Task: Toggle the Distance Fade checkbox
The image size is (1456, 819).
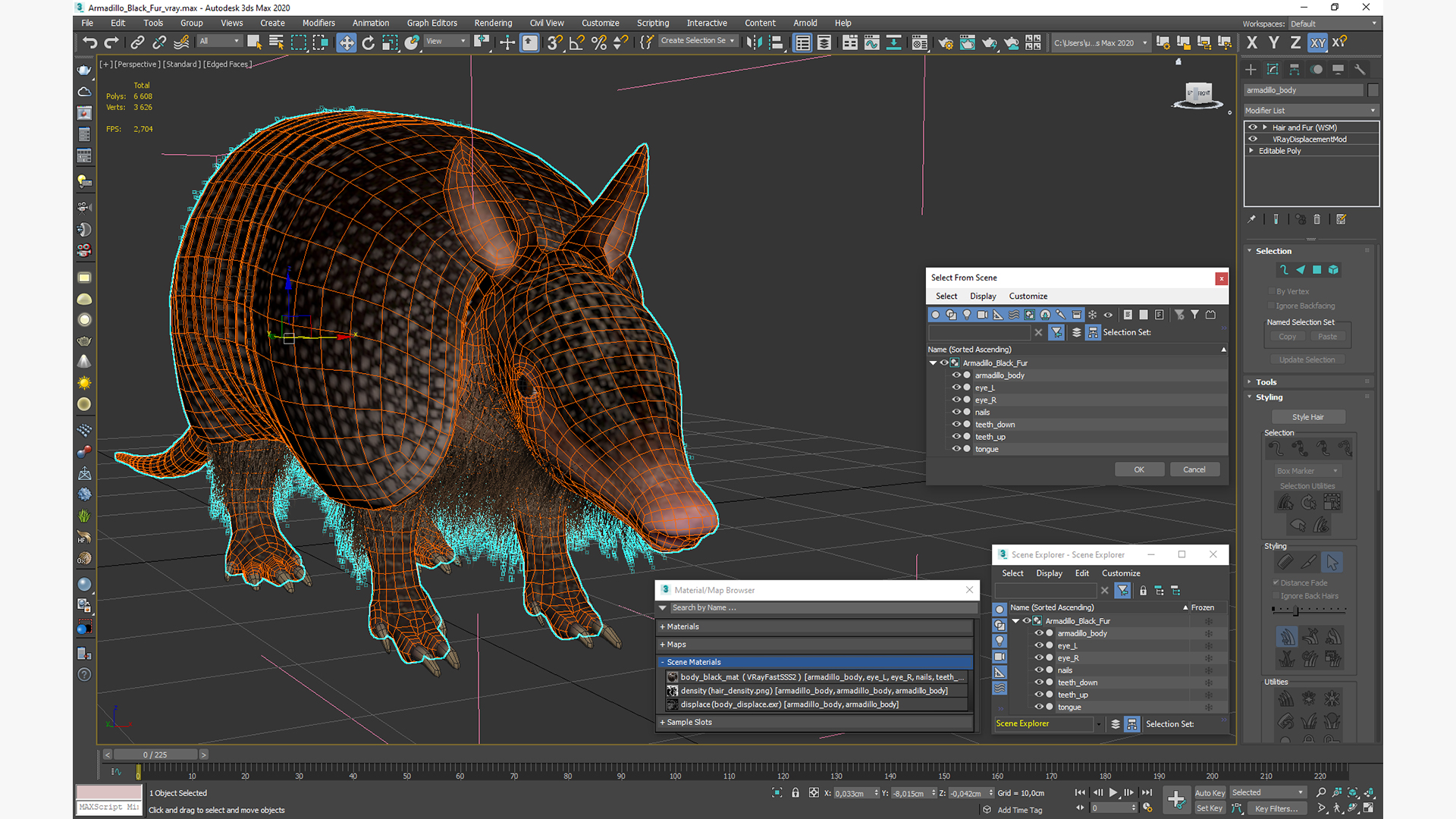Action: tap(1276, 582)
